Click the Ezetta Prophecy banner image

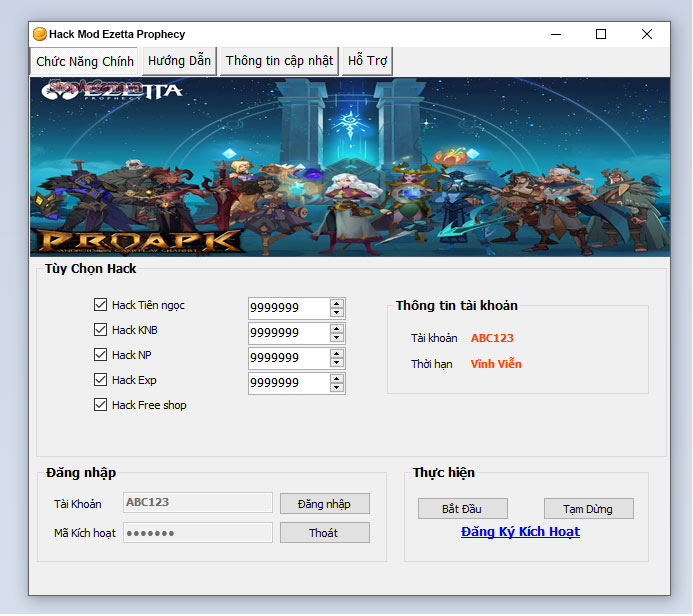(x=350, y=167)
